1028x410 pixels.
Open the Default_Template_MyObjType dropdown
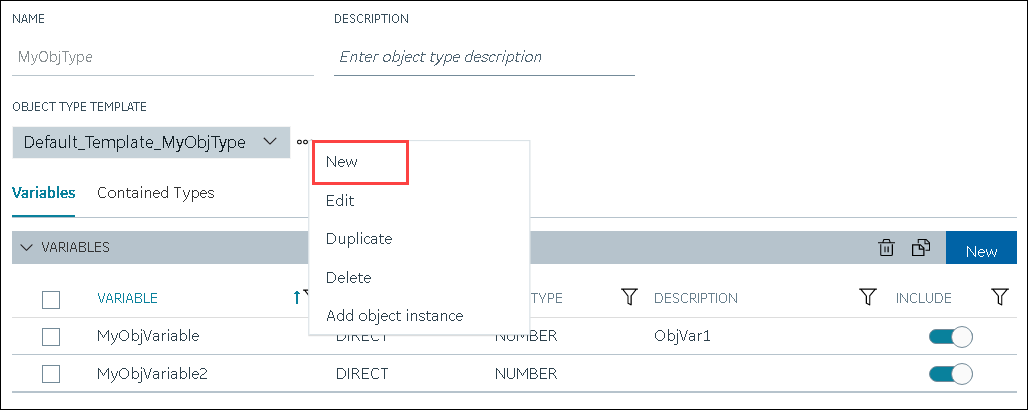[151, 142]
